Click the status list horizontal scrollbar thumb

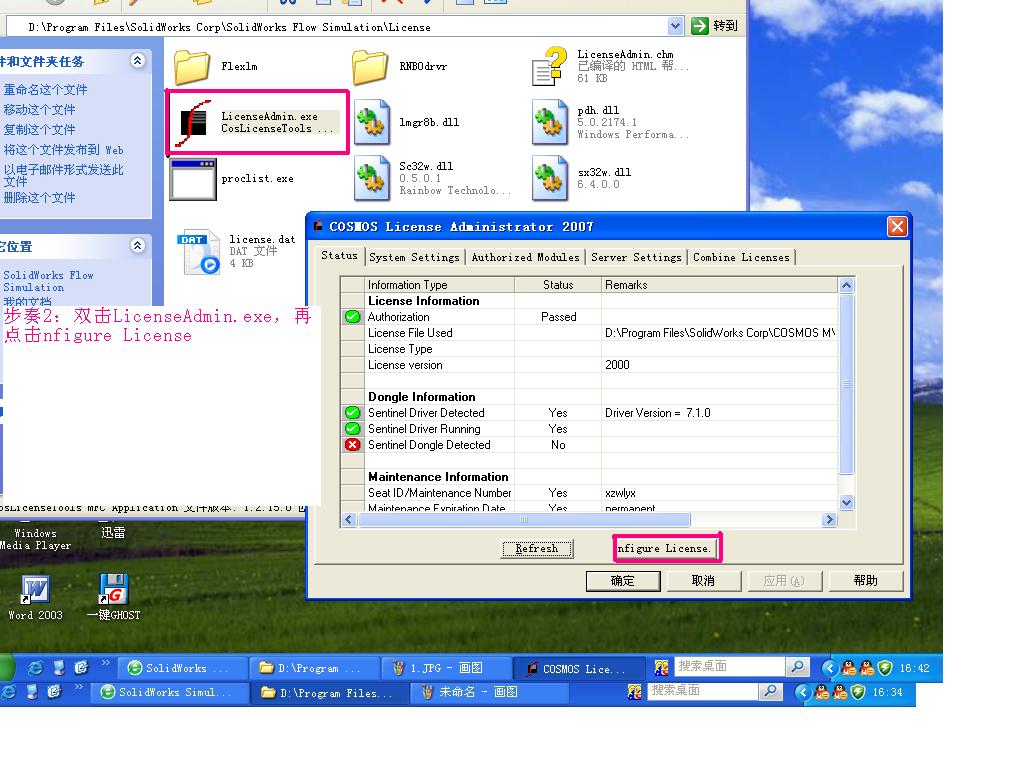coord(524,520)
